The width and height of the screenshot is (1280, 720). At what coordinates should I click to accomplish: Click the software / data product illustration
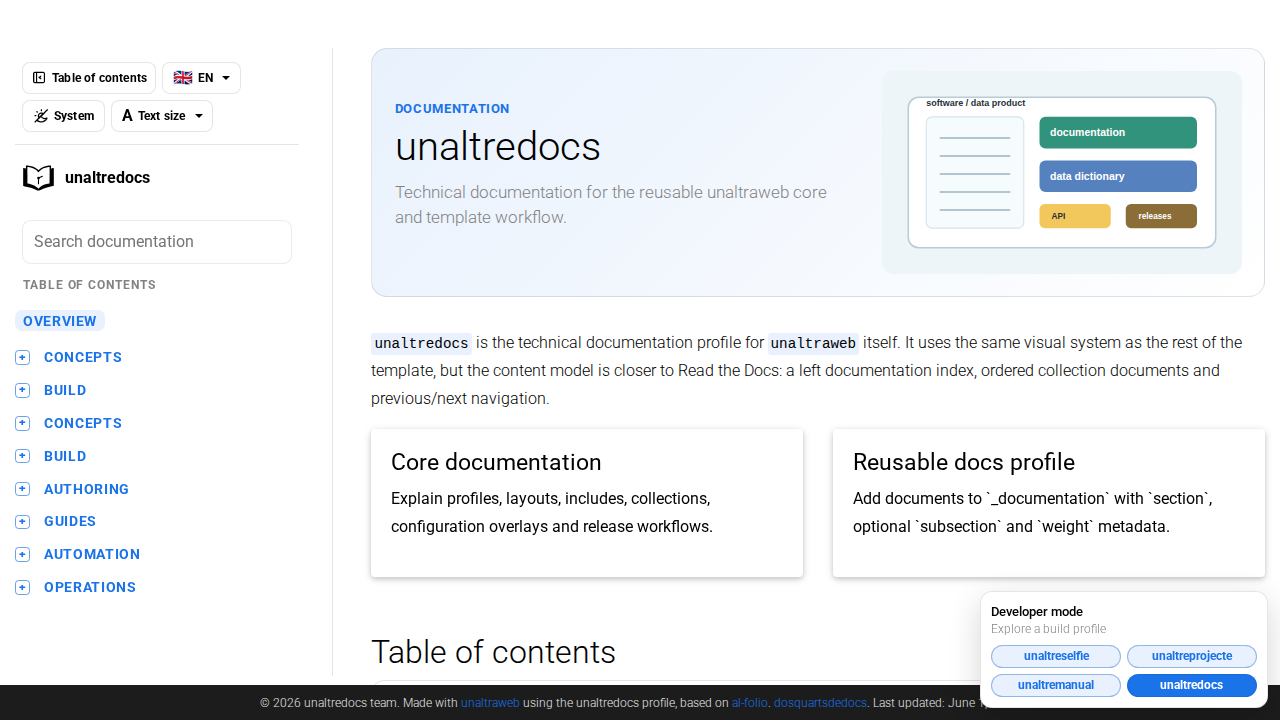click(x=1062, y=172)
